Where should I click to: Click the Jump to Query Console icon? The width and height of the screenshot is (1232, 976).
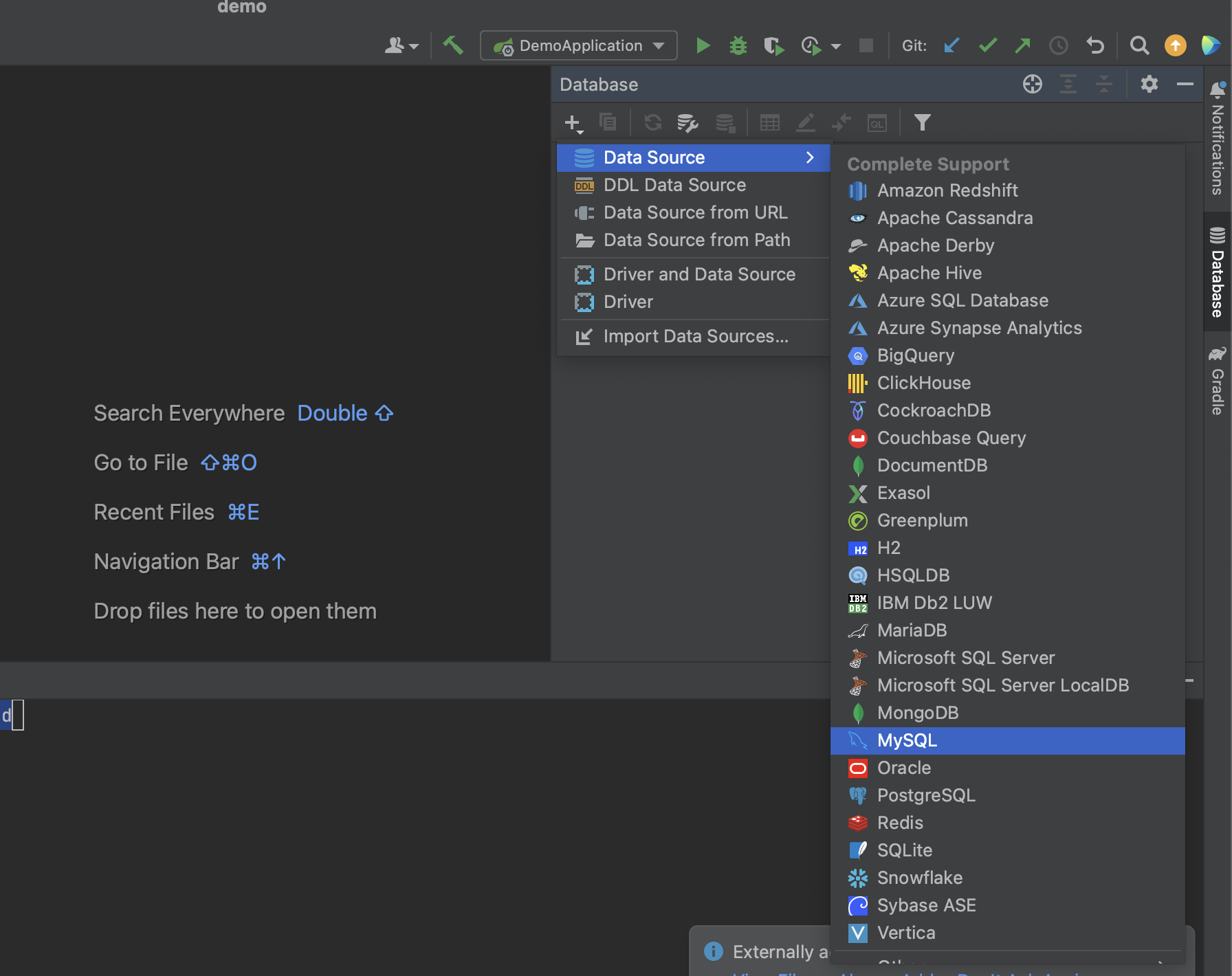tap(877, 122)
